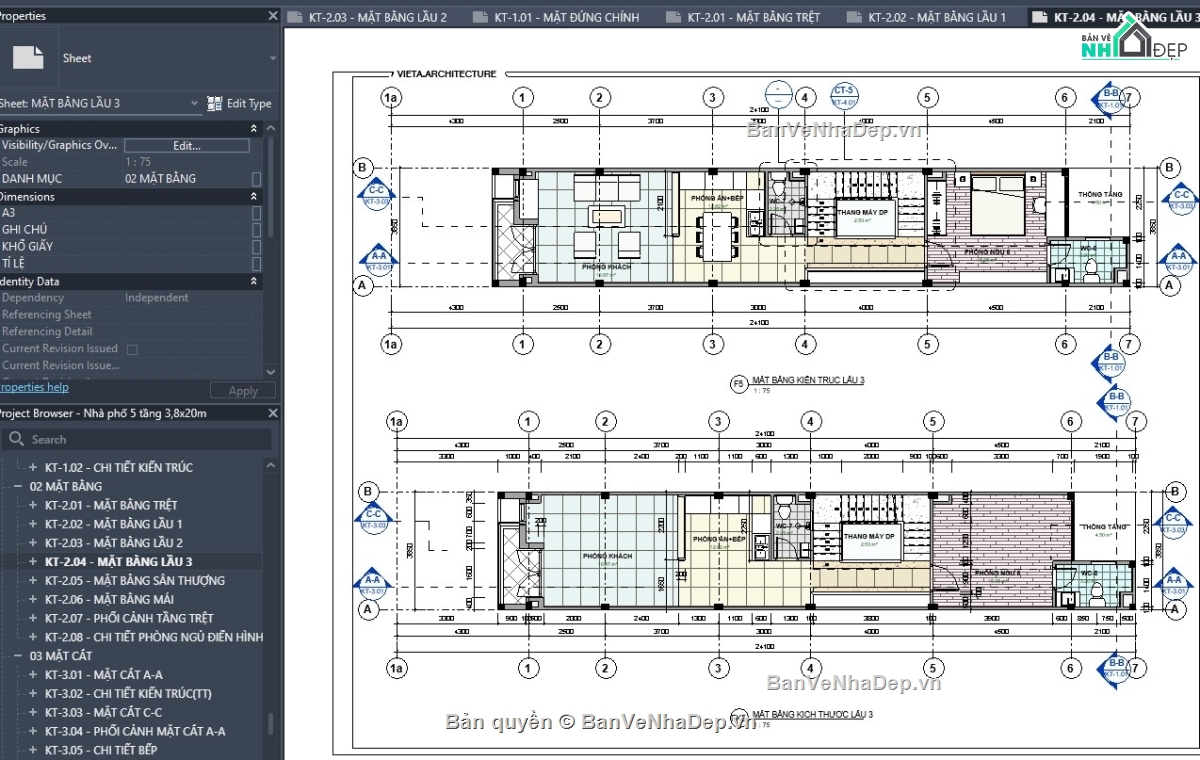Switch to KT-2.02 - MẶT BẰNG LẦU 1 tab

[x=926, y=17]
